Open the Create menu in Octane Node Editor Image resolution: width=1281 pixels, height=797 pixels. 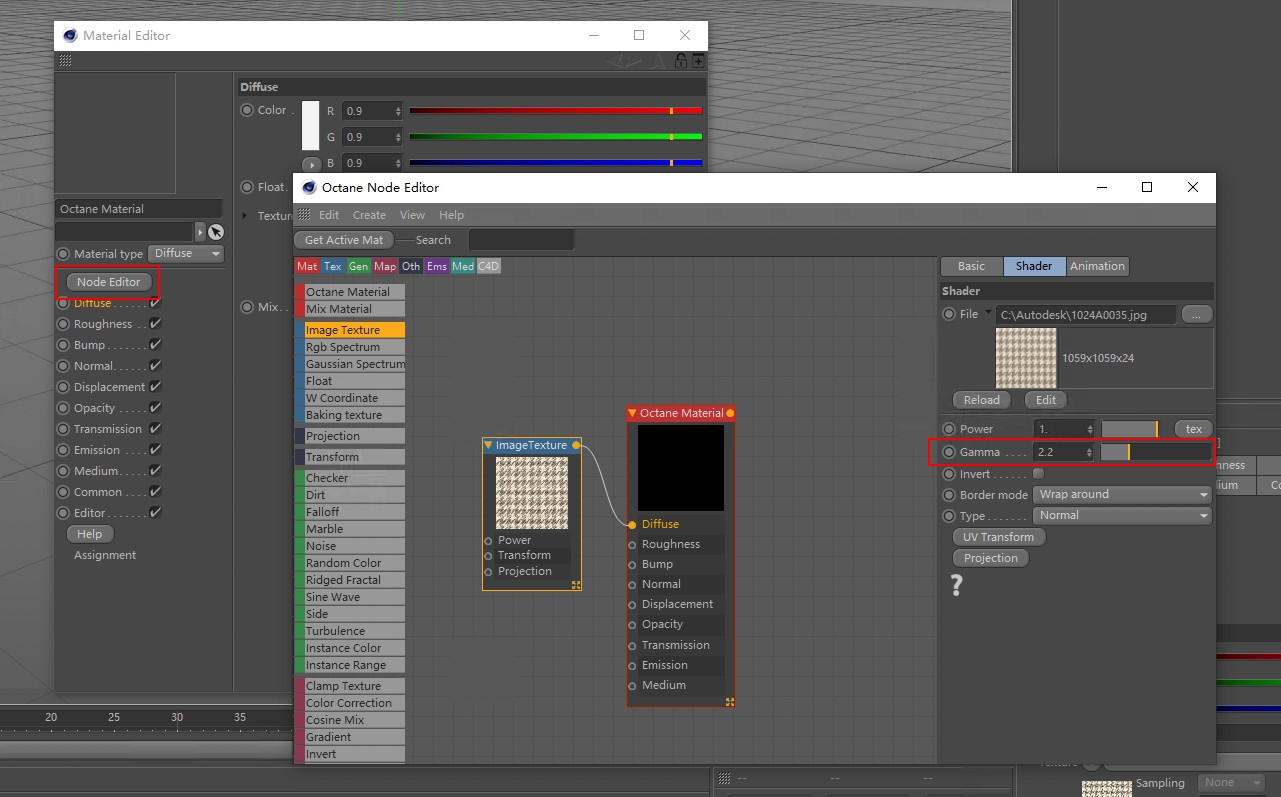point(369,215)
